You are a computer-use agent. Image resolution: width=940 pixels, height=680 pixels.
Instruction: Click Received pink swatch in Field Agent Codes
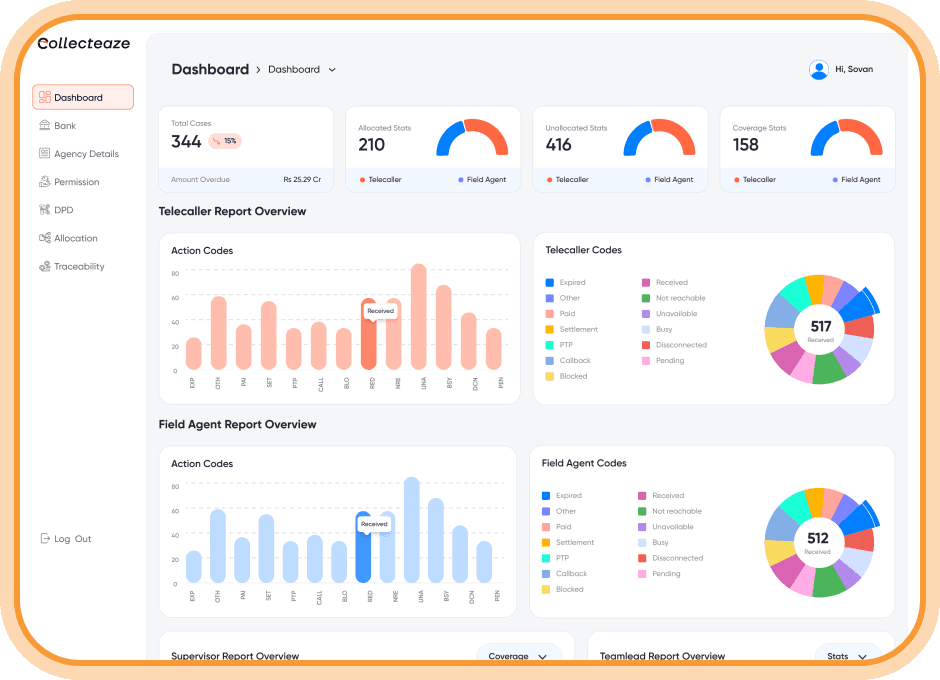click(x=642, y=495)
